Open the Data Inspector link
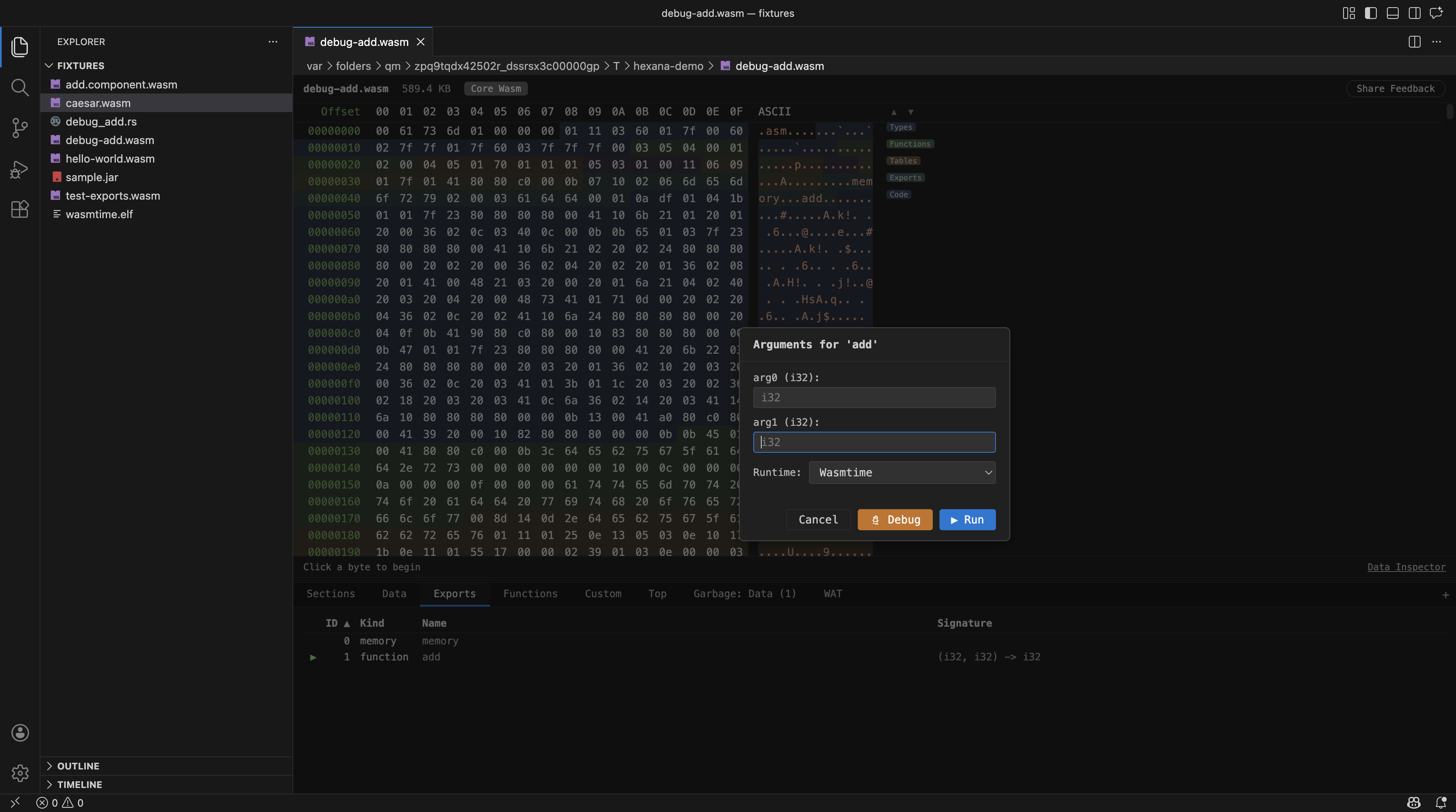The height and width of the screenshot is (812, 1456). pyautogui.click(x=1406, y=567)
